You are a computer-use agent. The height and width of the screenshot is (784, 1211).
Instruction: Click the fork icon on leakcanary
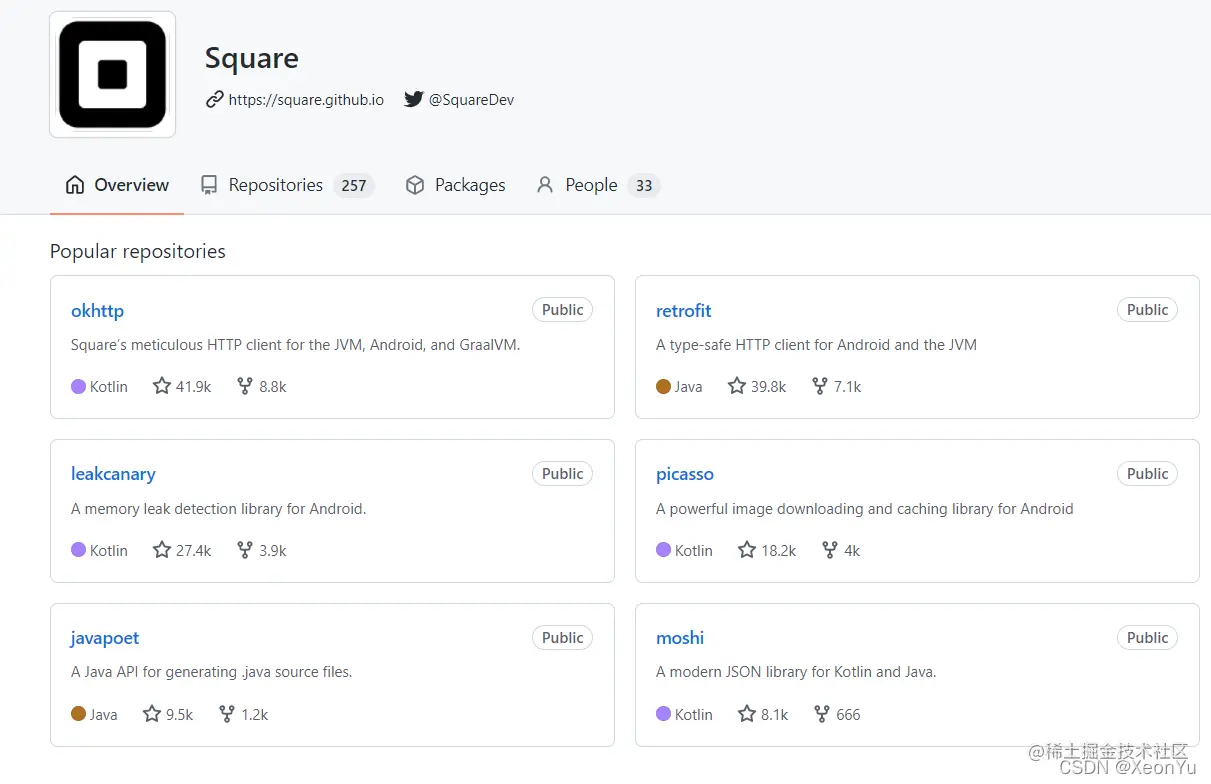point(244,550)
